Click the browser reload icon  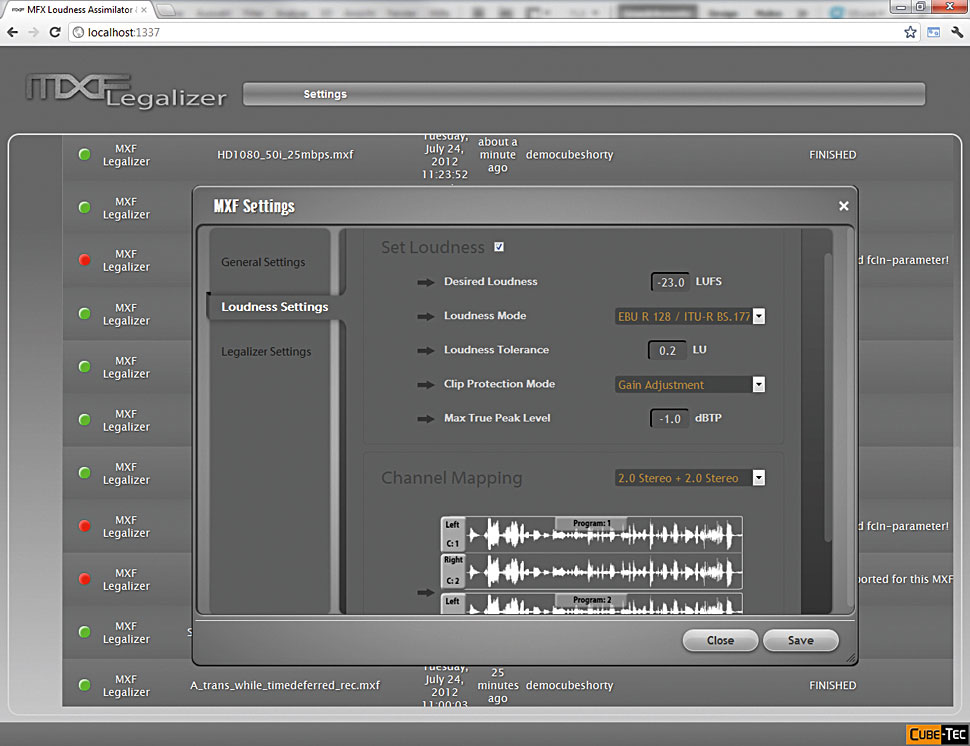click(x=55, y=31)
